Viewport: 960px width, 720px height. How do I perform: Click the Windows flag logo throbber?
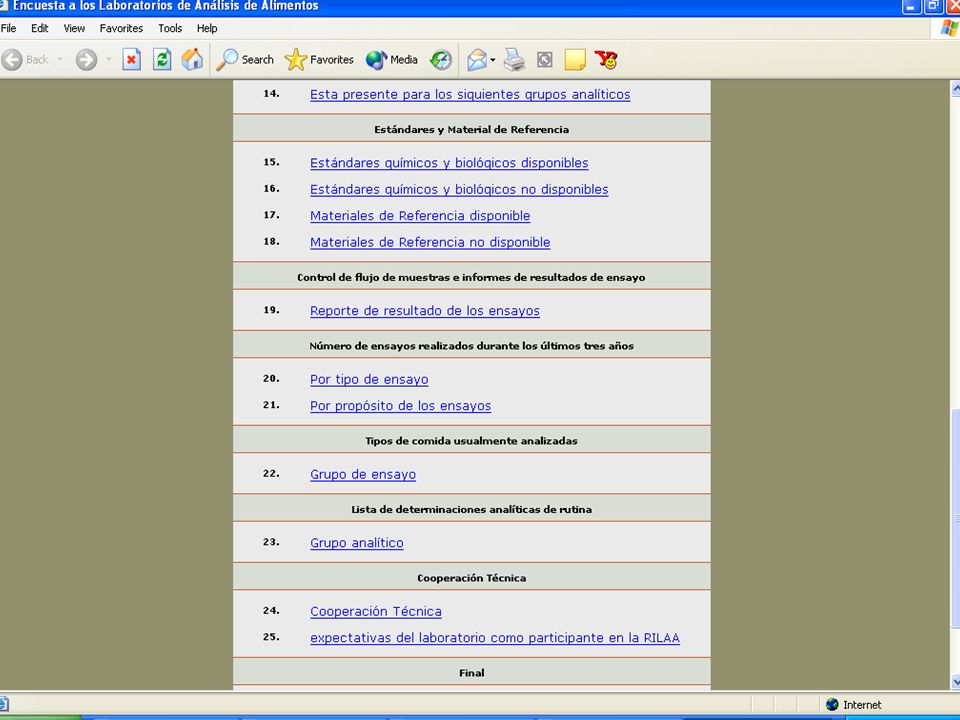point(948,28)
